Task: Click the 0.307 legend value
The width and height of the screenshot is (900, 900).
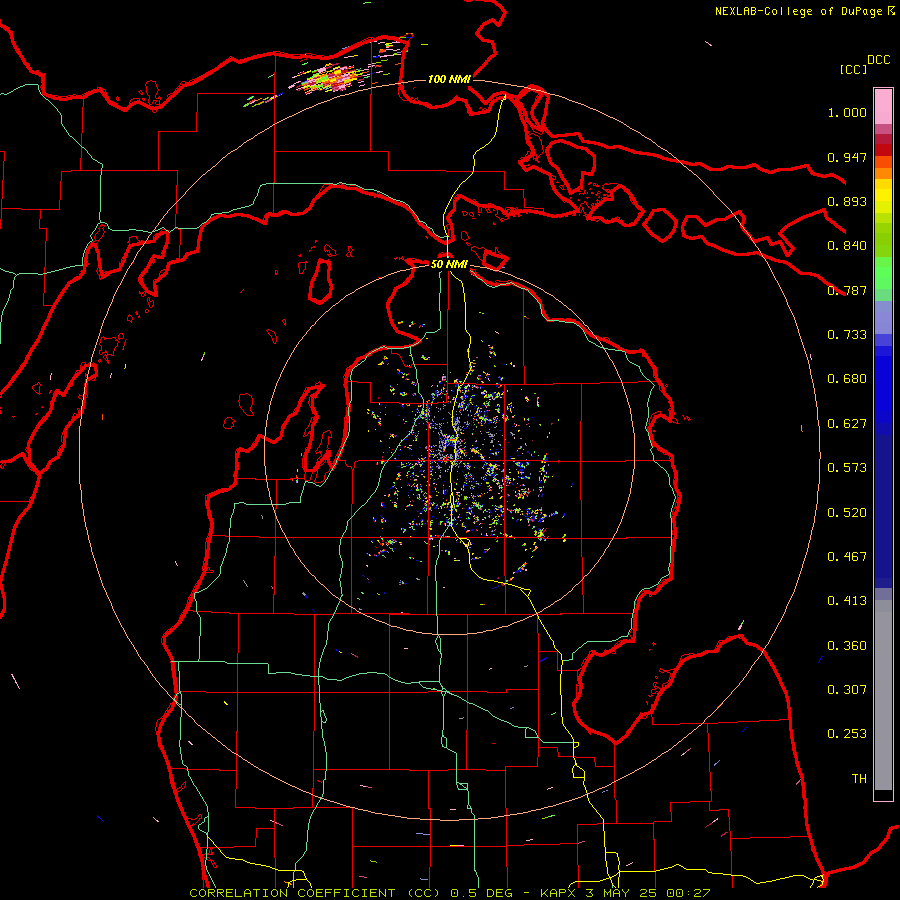Action: coord(847,690)
